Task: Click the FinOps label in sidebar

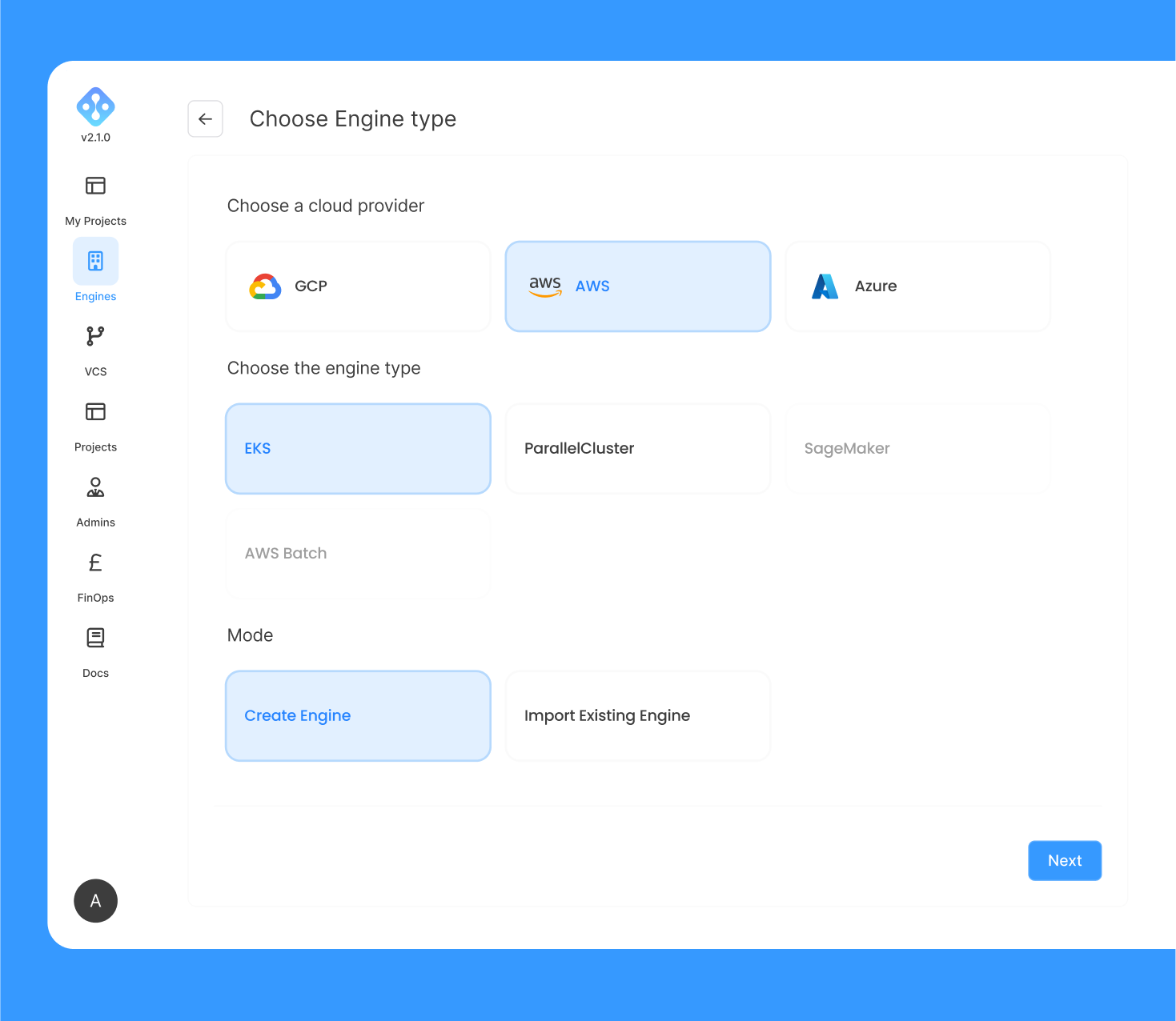Action: point(95,598)
